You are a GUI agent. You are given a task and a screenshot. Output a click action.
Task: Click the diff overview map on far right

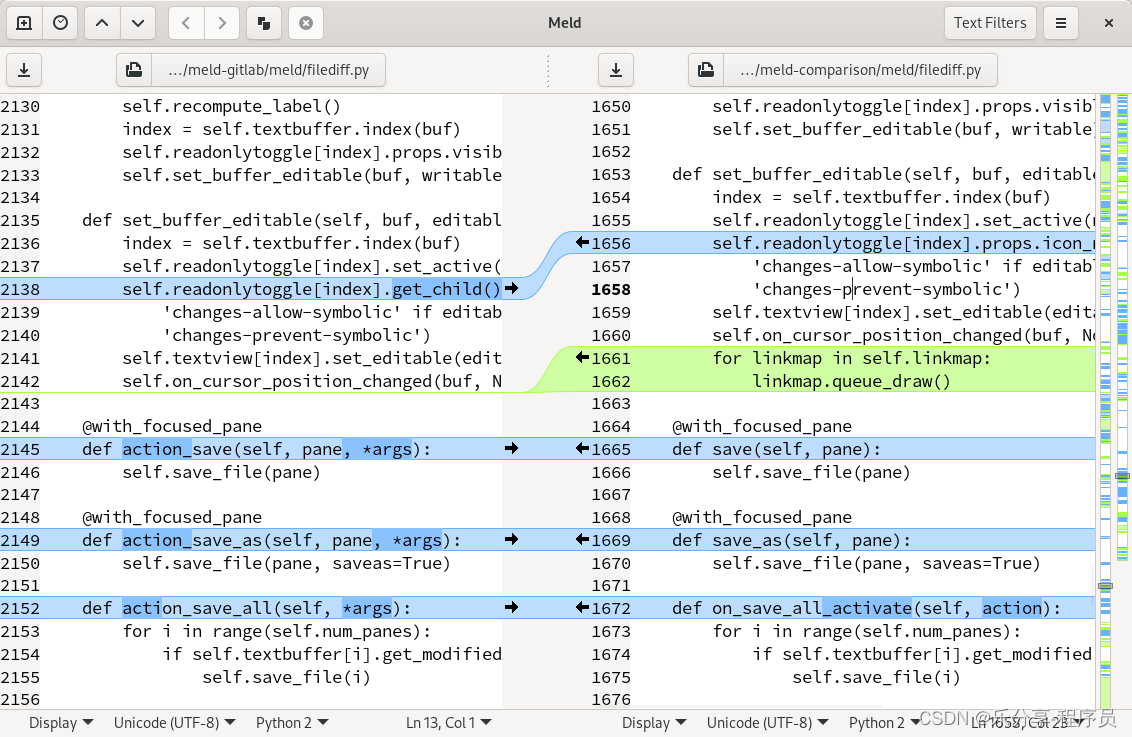1122,328
